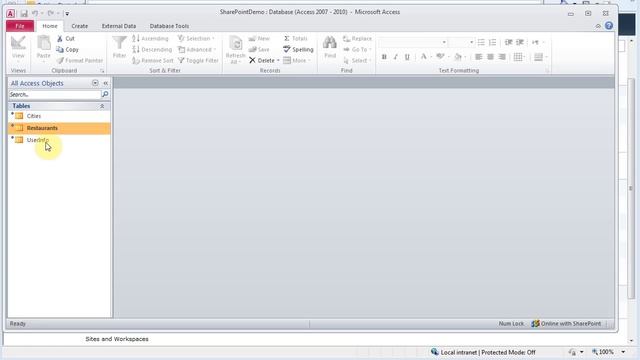Copy selection using Copy button
This screenshot has width=640, height=360.
[x=67, y=49]
